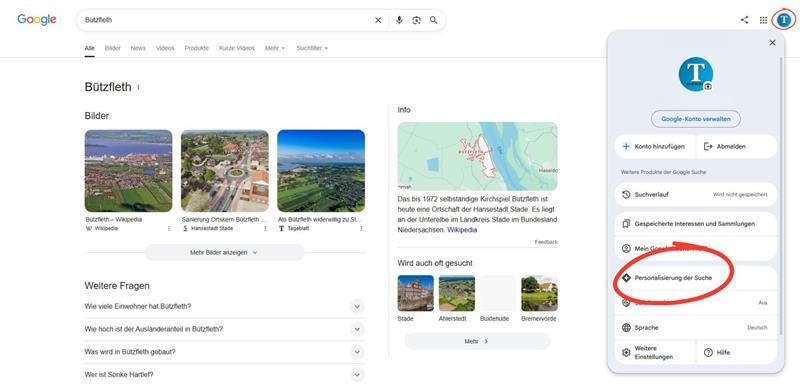Select the Ahlerstedt related search thumbnail
Image resolution: width=800 pixels, height=386 pixels.
coord(457,293)
